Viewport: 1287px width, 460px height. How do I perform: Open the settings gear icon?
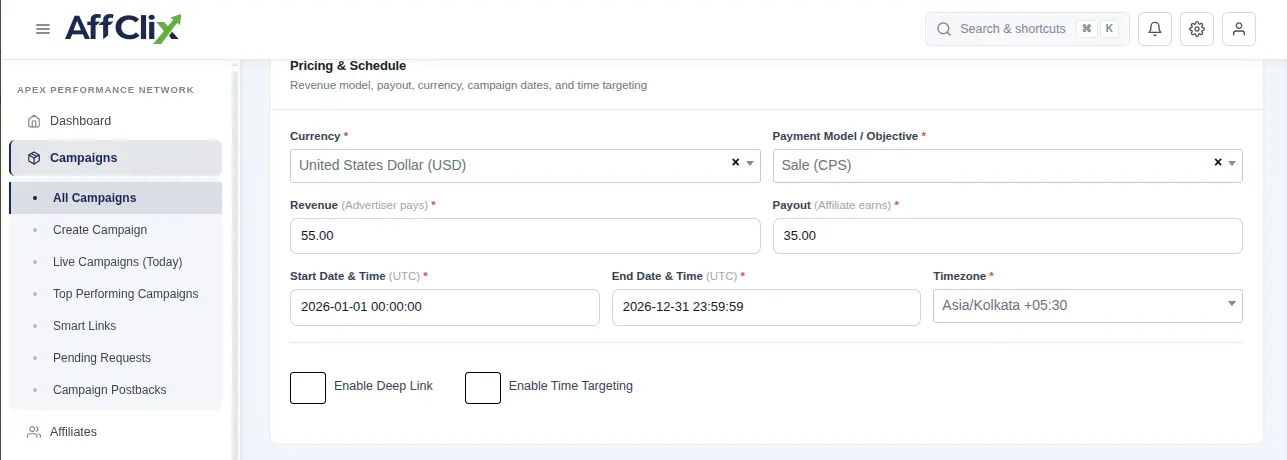click(1197, 29)
